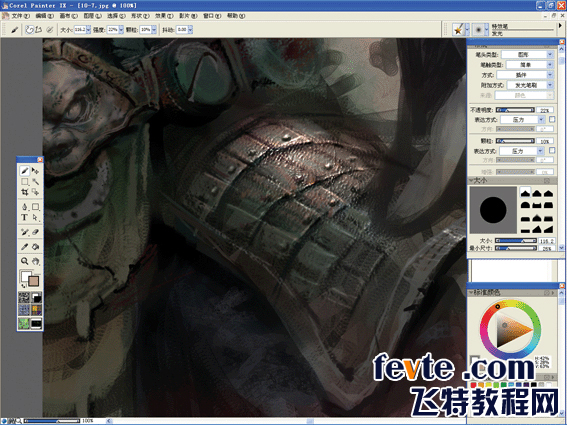Select the Text tool

(x=25, y=217)
